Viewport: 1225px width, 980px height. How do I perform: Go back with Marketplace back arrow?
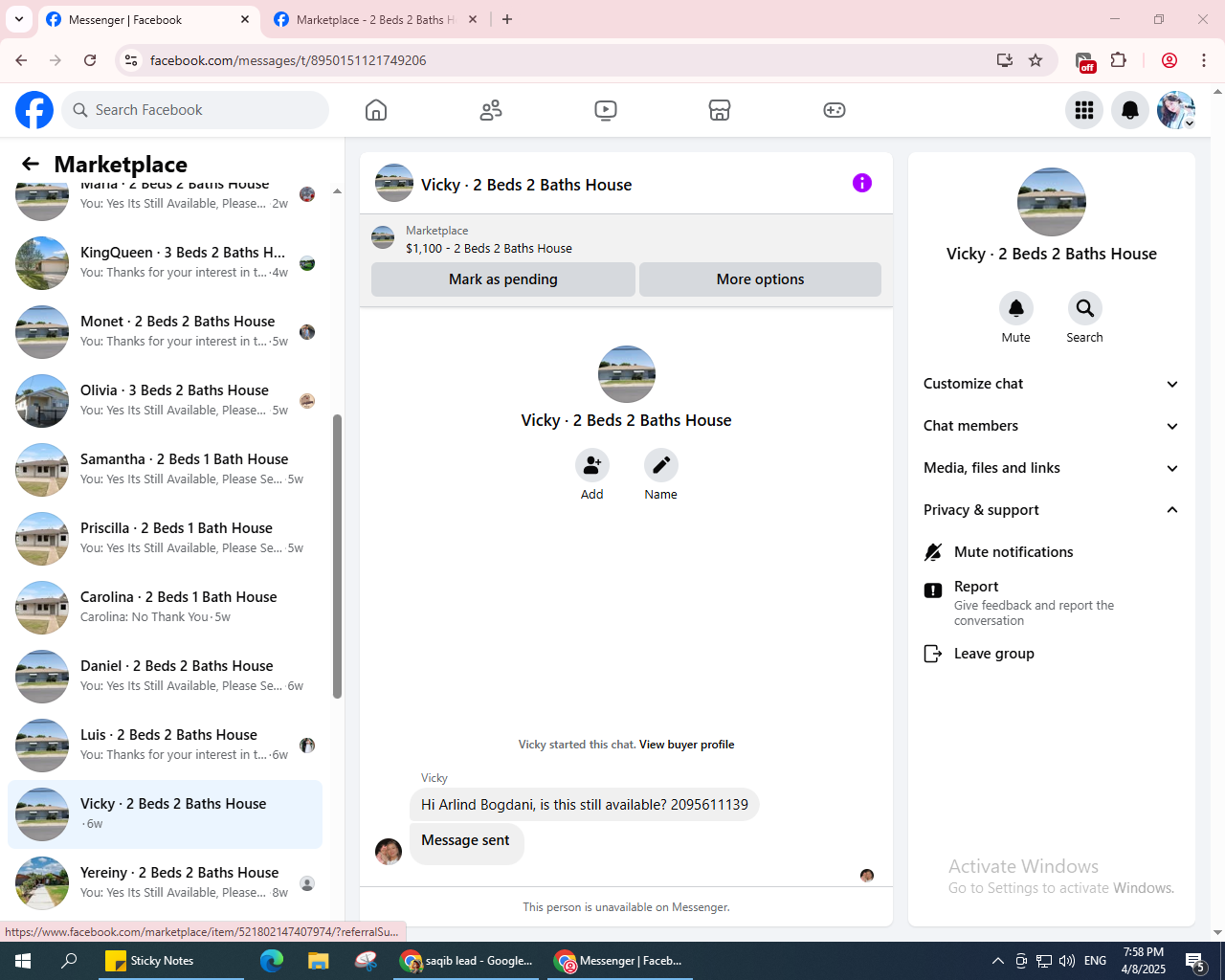click(31, 164)
